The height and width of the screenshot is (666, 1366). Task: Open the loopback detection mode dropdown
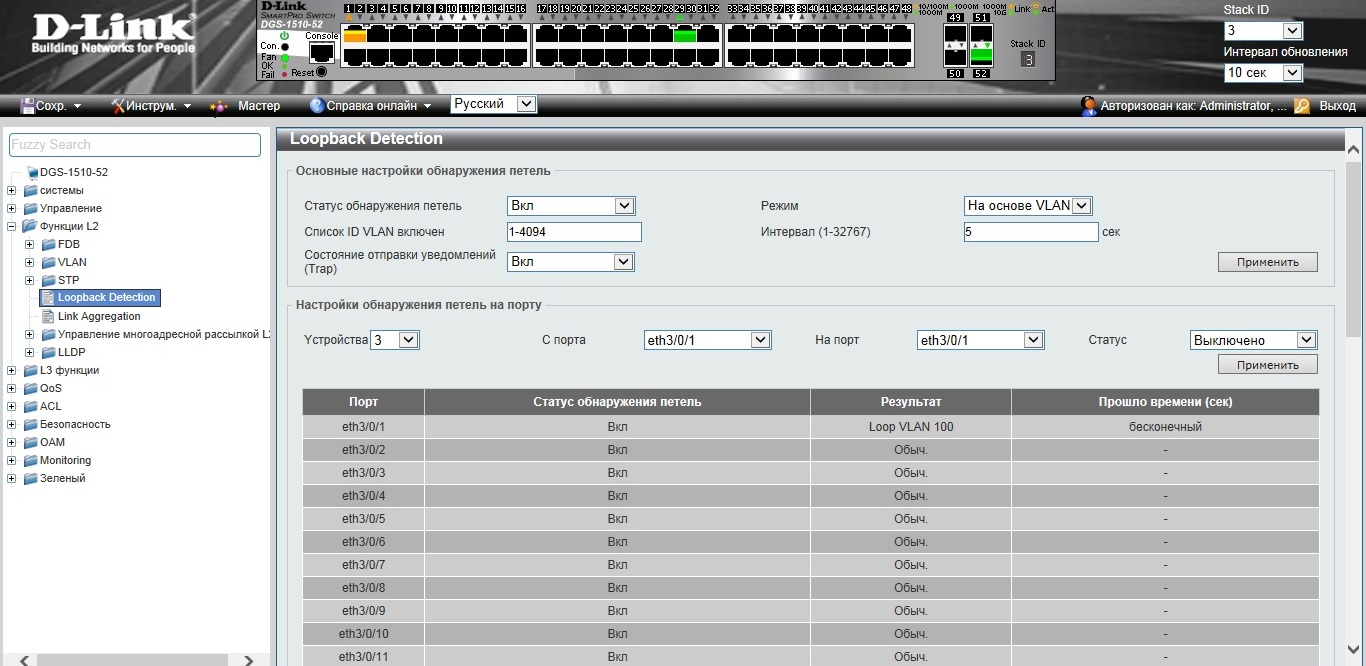[x=1027, y=206]
